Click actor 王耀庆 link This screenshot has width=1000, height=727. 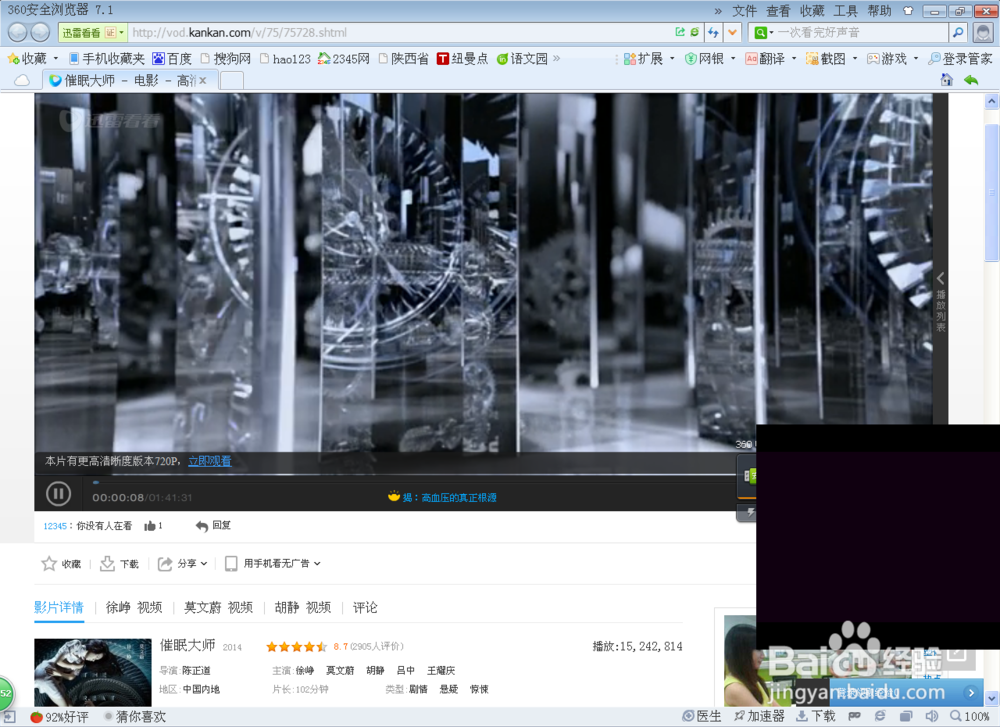tap(441, 670)
